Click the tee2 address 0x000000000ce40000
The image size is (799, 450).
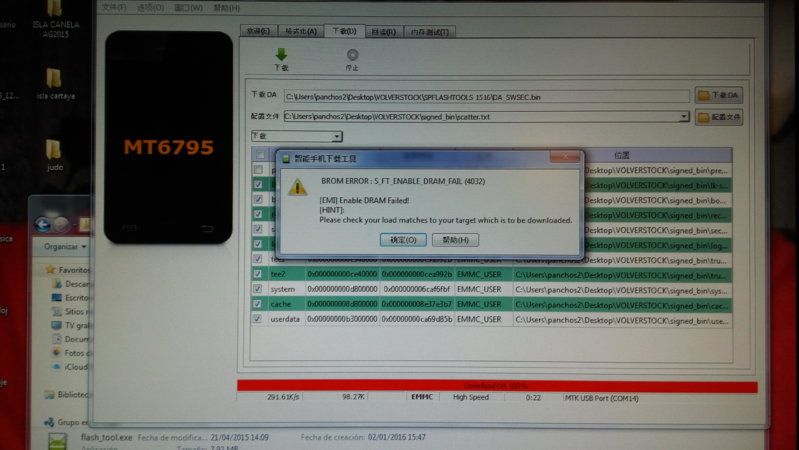coord(342,274)
